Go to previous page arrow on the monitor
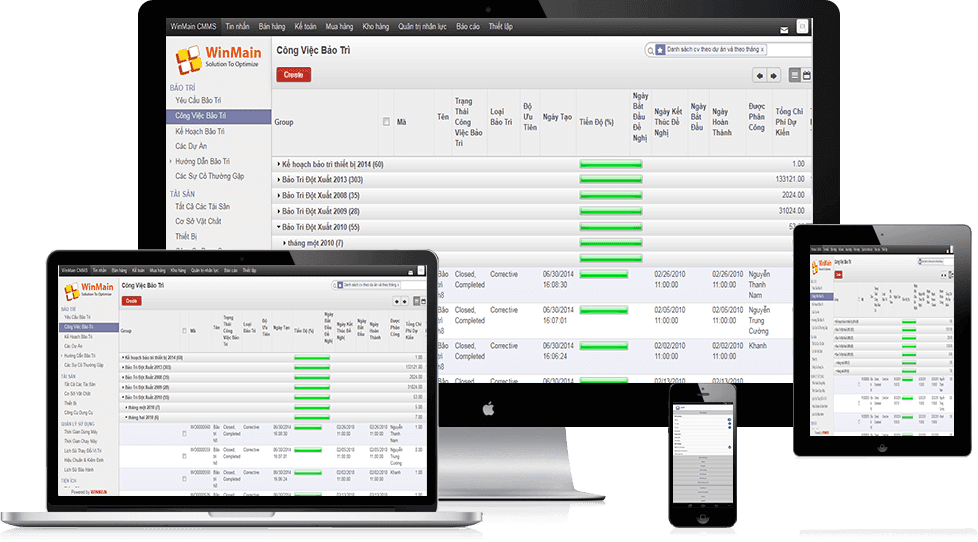The image size is (978, 542). (760, 75)
